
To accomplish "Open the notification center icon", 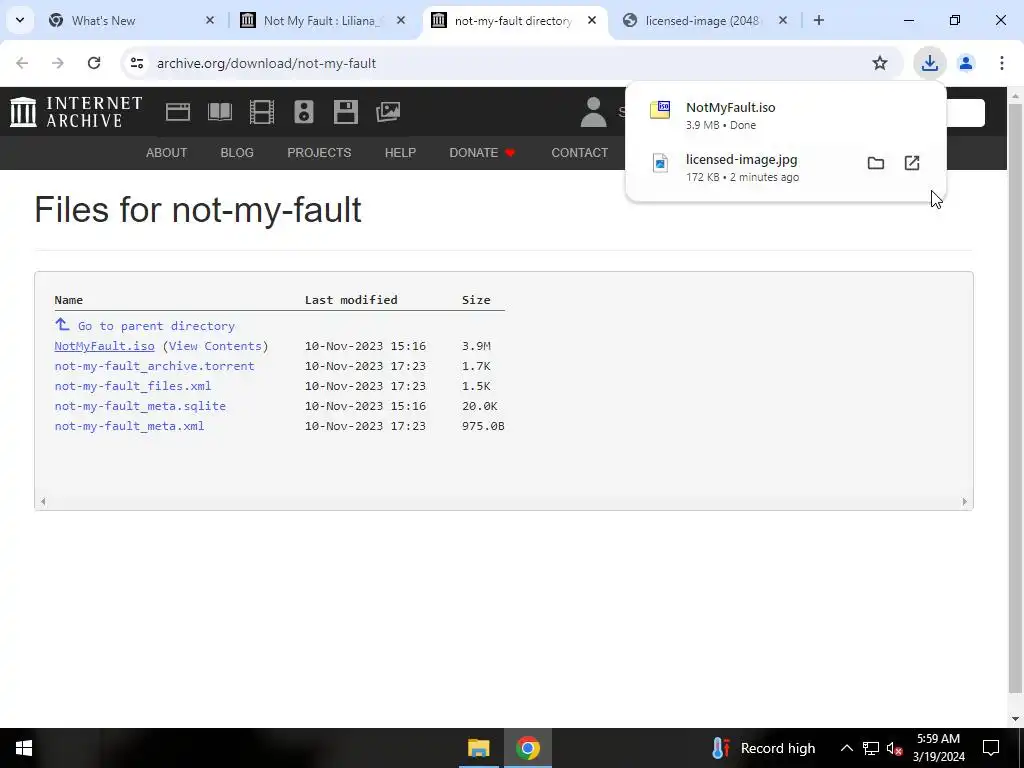I will pos(991,748).
